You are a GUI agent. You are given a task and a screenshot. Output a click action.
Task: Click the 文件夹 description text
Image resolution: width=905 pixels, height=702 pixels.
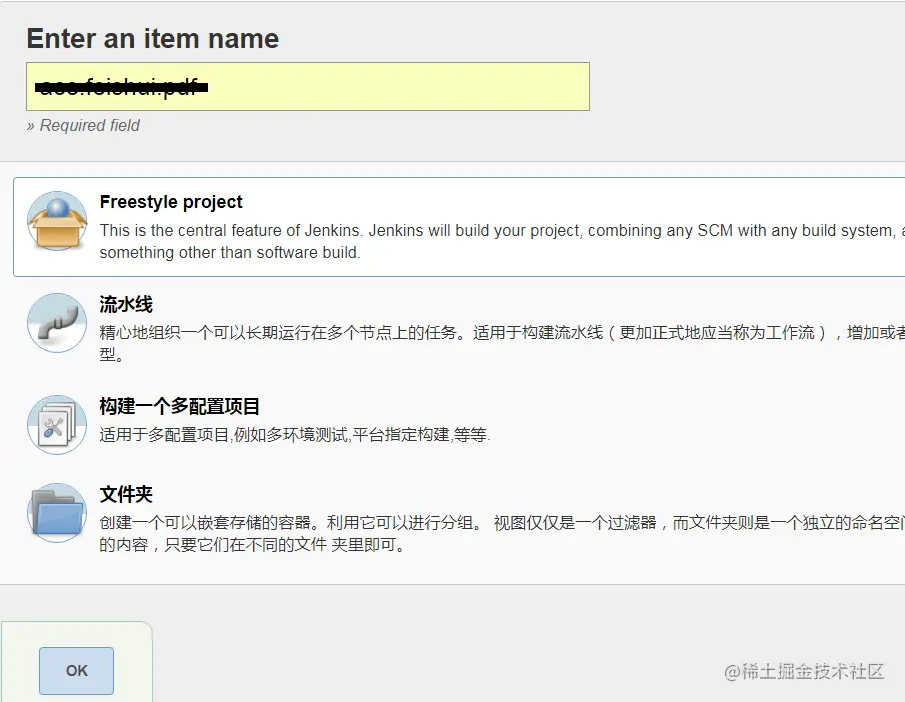(502, 533)
